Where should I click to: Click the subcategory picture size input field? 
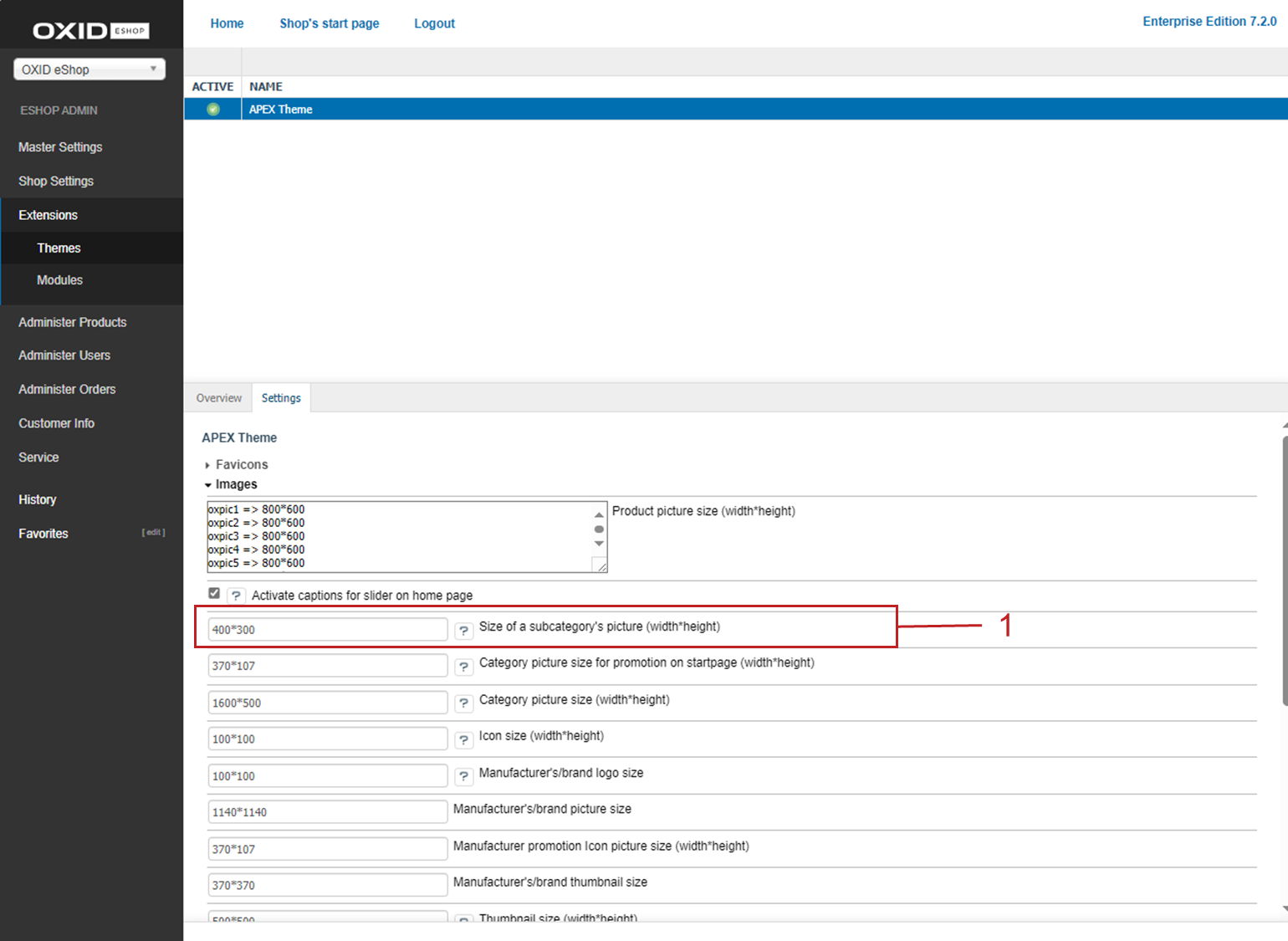(327, 630)
